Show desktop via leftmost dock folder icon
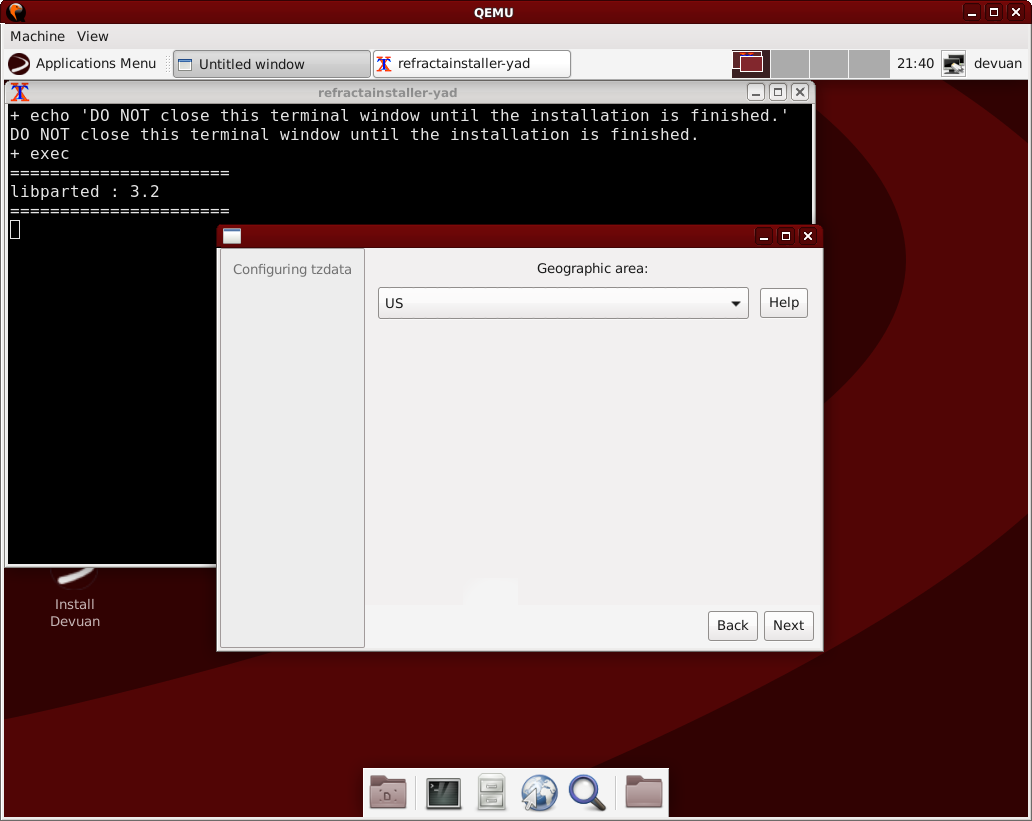 pyautogui.click(x=388, y=793)
